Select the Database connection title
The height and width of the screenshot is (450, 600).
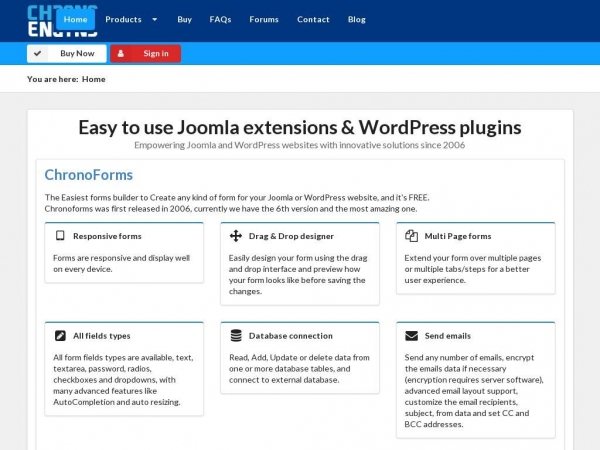[291, 336]
